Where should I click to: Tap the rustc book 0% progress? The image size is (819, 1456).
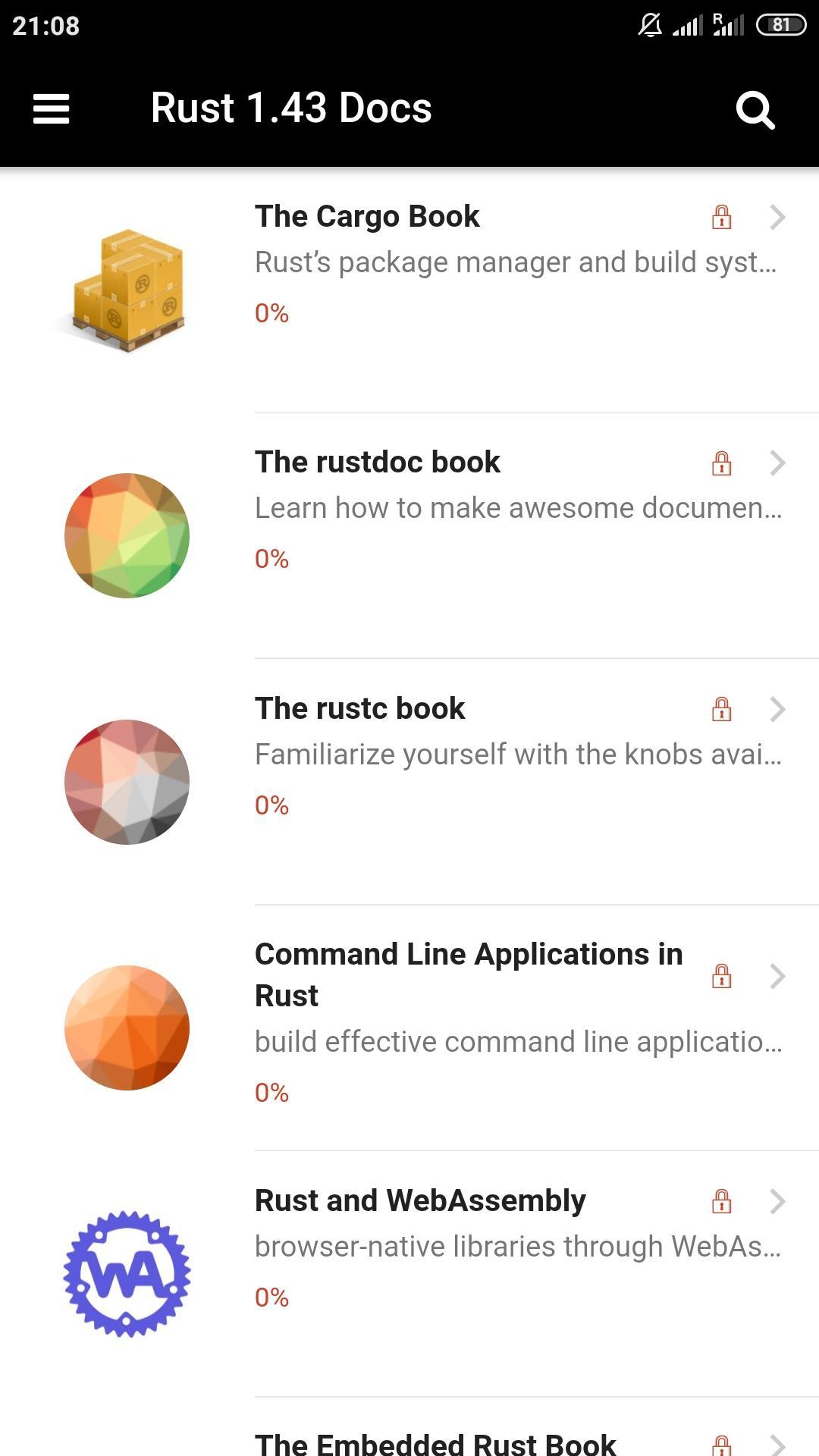[271, 805]
